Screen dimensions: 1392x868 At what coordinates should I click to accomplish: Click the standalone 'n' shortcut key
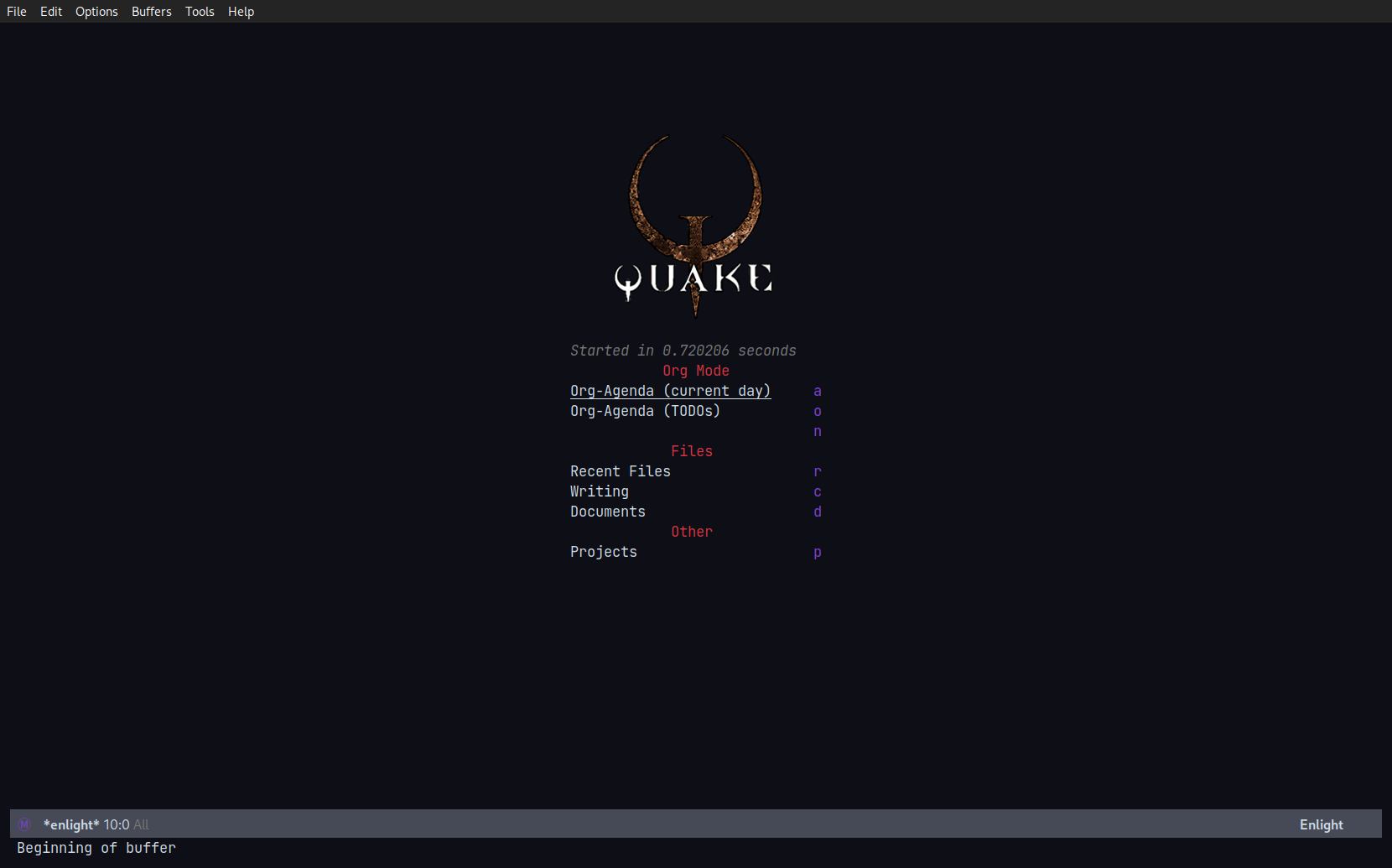click(x=818, y=431)
